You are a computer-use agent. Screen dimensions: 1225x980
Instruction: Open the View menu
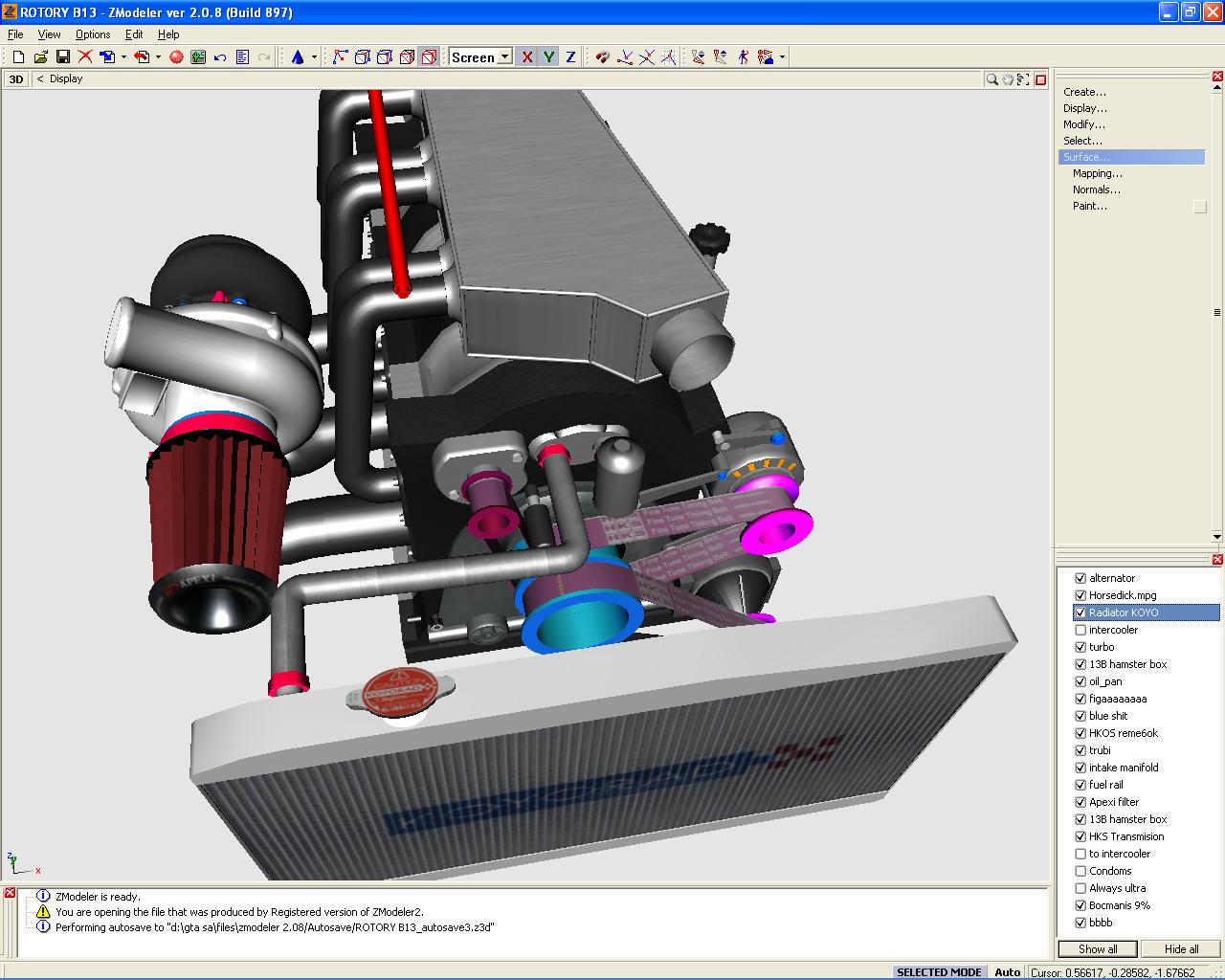click(49, 34)
